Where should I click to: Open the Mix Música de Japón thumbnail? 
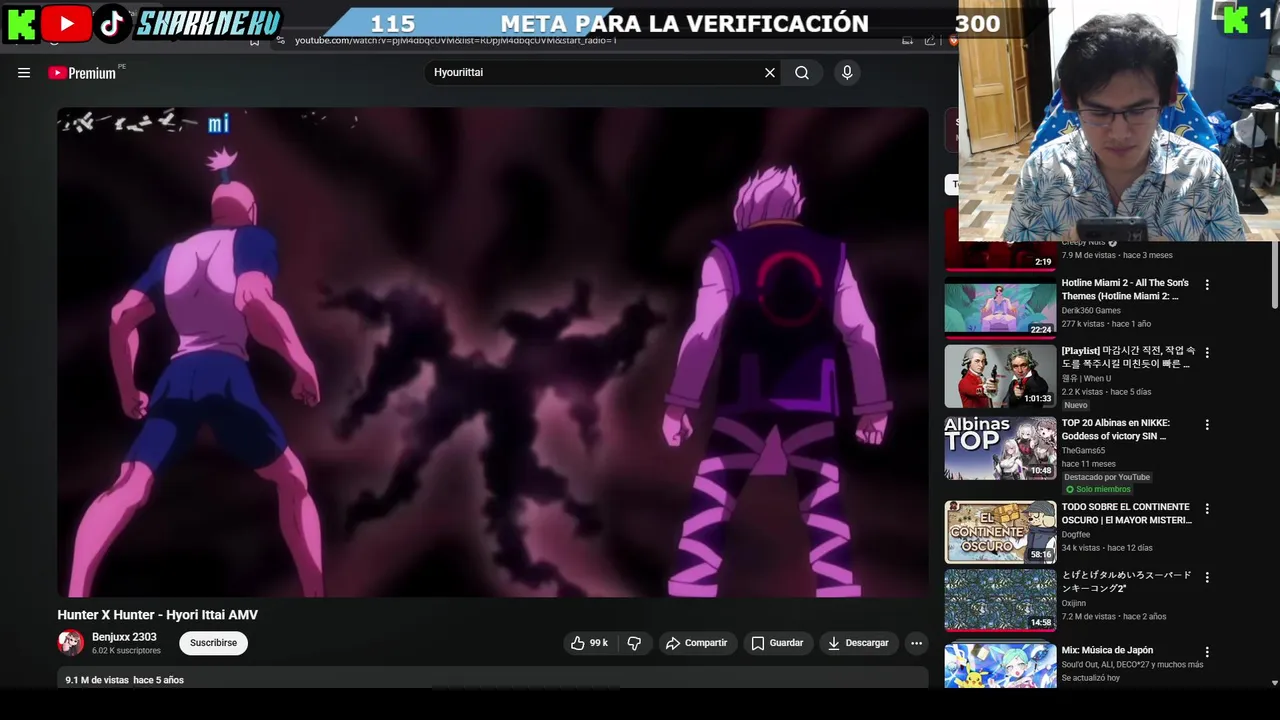click(x=1000, y=665)
